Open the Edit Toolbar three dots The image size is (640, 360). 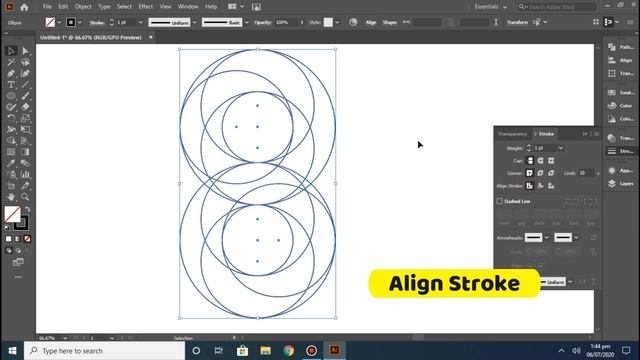click(x=18, y=277)
